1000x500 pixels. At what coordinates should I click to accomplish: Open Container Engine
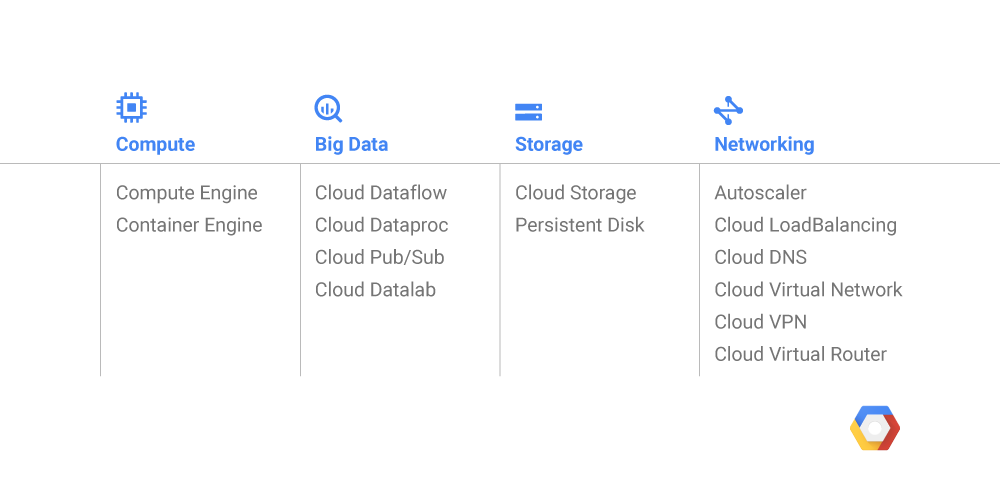(189, 225)
